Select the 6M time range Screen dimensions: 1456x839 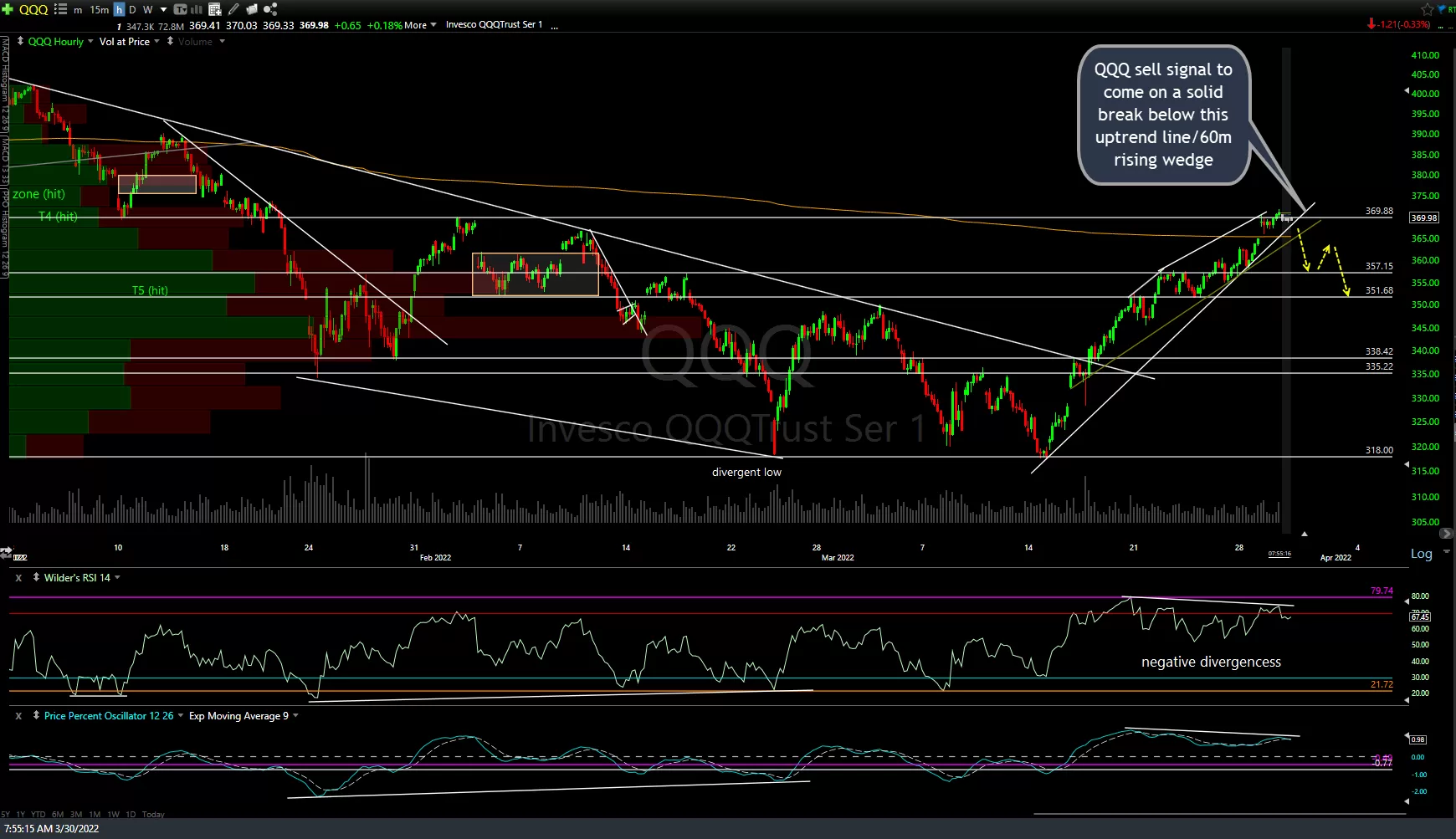(x=58, y=815)
